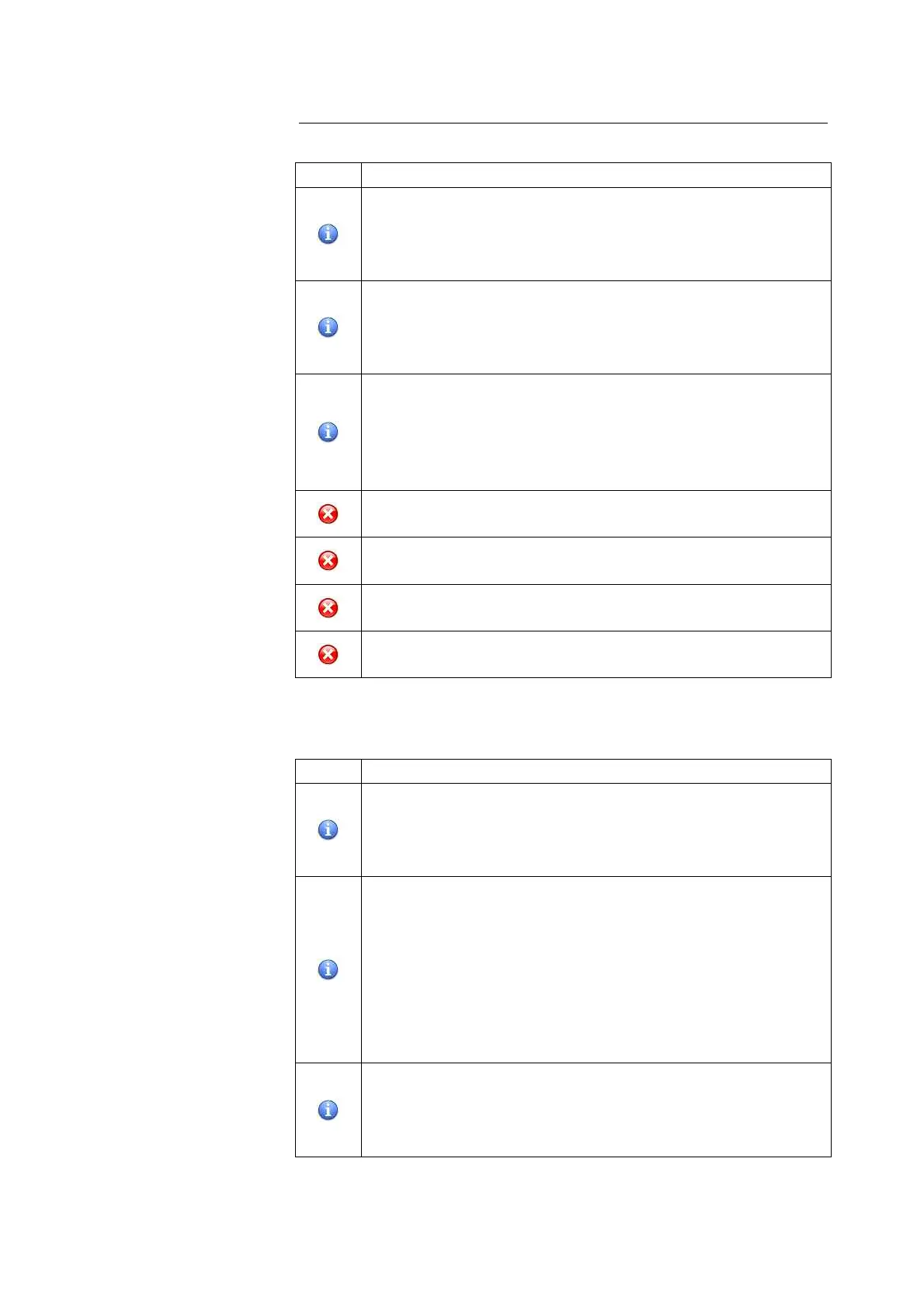The width and height of the screenshot is (924, 1308).
Task: Click the second info icon in upper table
Action: (x=328, y=327)
